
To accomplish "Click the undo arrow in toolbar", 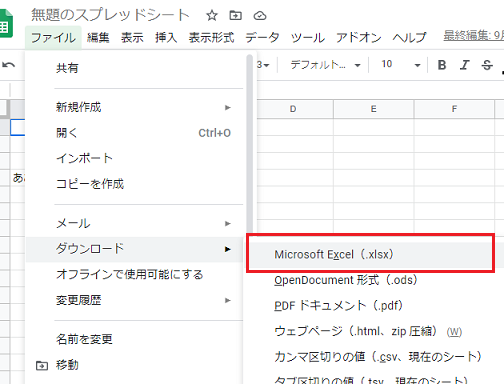I will 9,65.
